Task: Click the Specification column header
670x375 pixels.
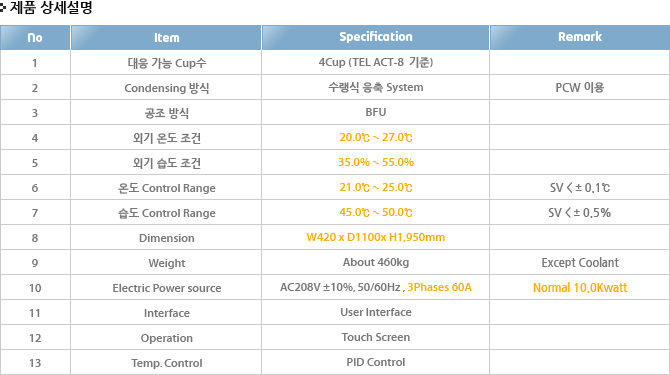Action: tap(376, 37)
